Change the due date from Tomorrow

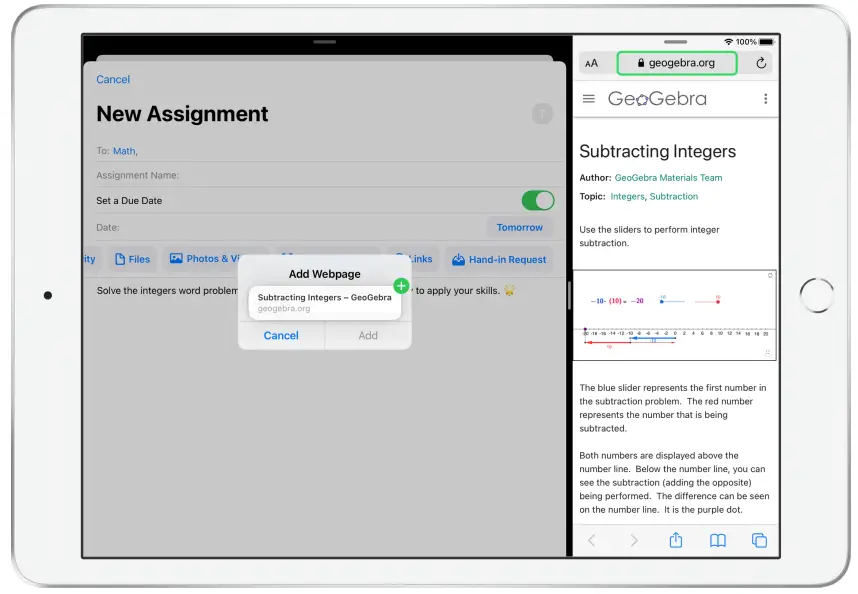point(519,227)
